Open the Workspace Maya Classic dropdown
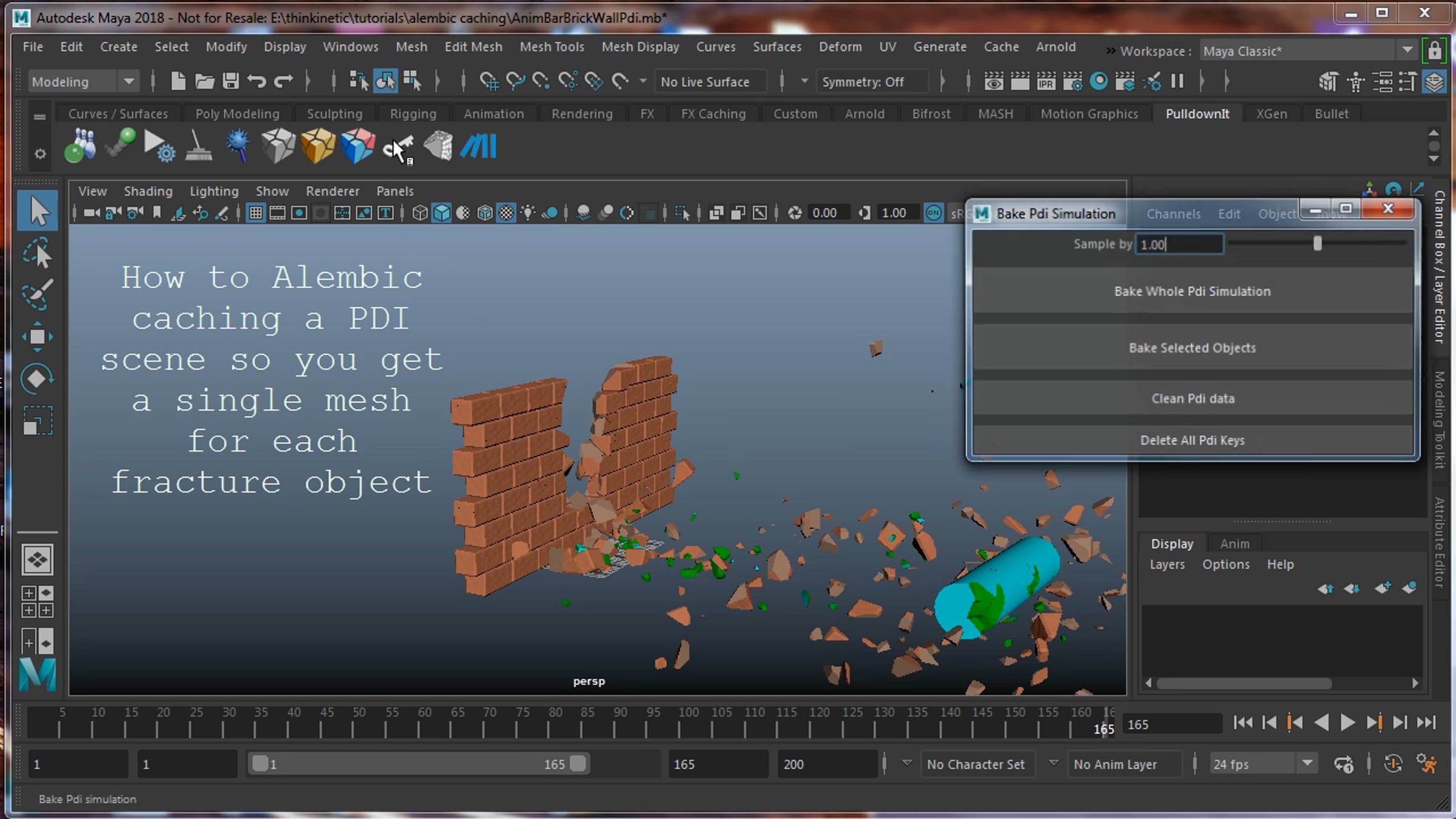 1308,51
